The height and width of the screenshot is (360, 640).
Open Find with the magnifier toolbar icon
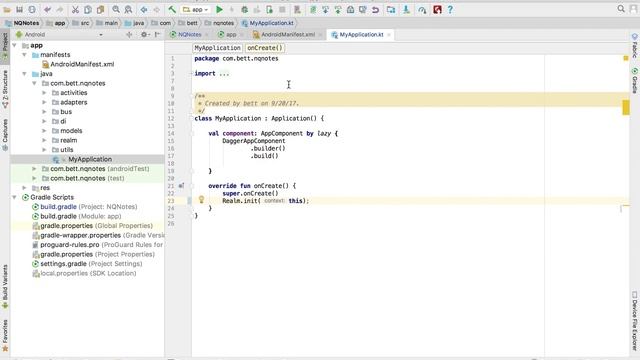pos(116,9)
